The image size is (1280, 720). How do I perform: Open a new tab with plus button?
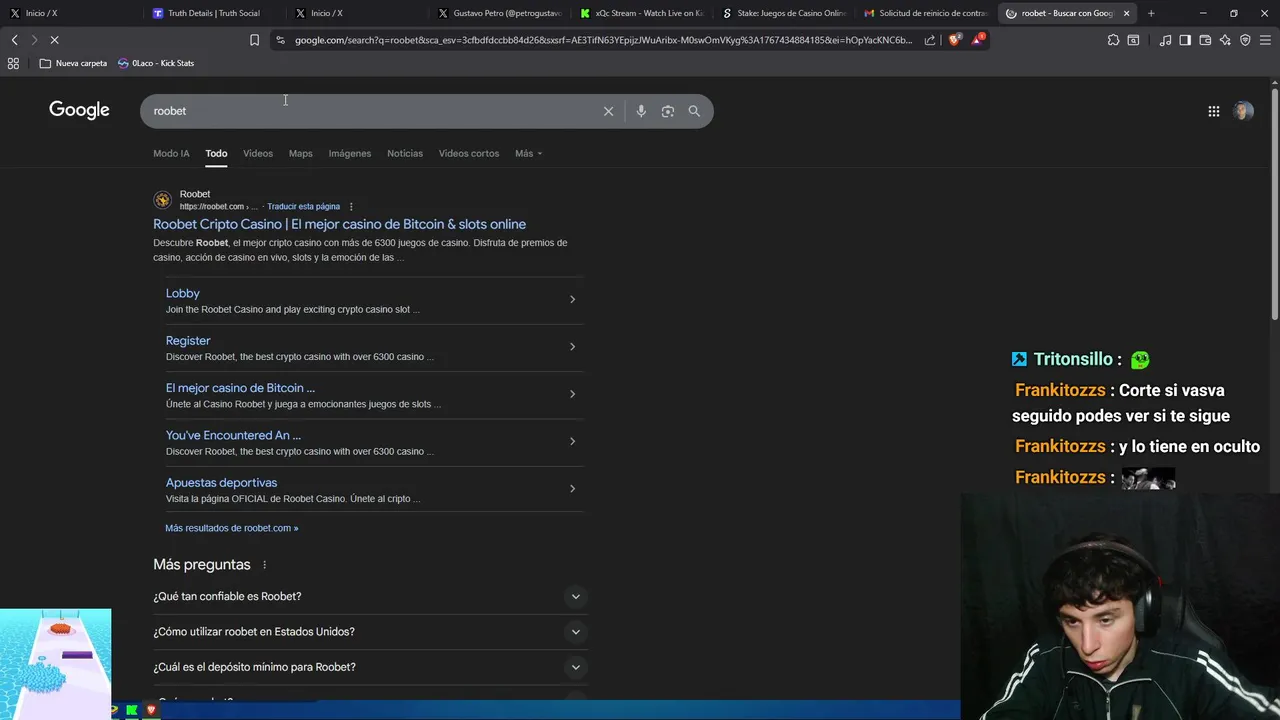(1151, 13)
